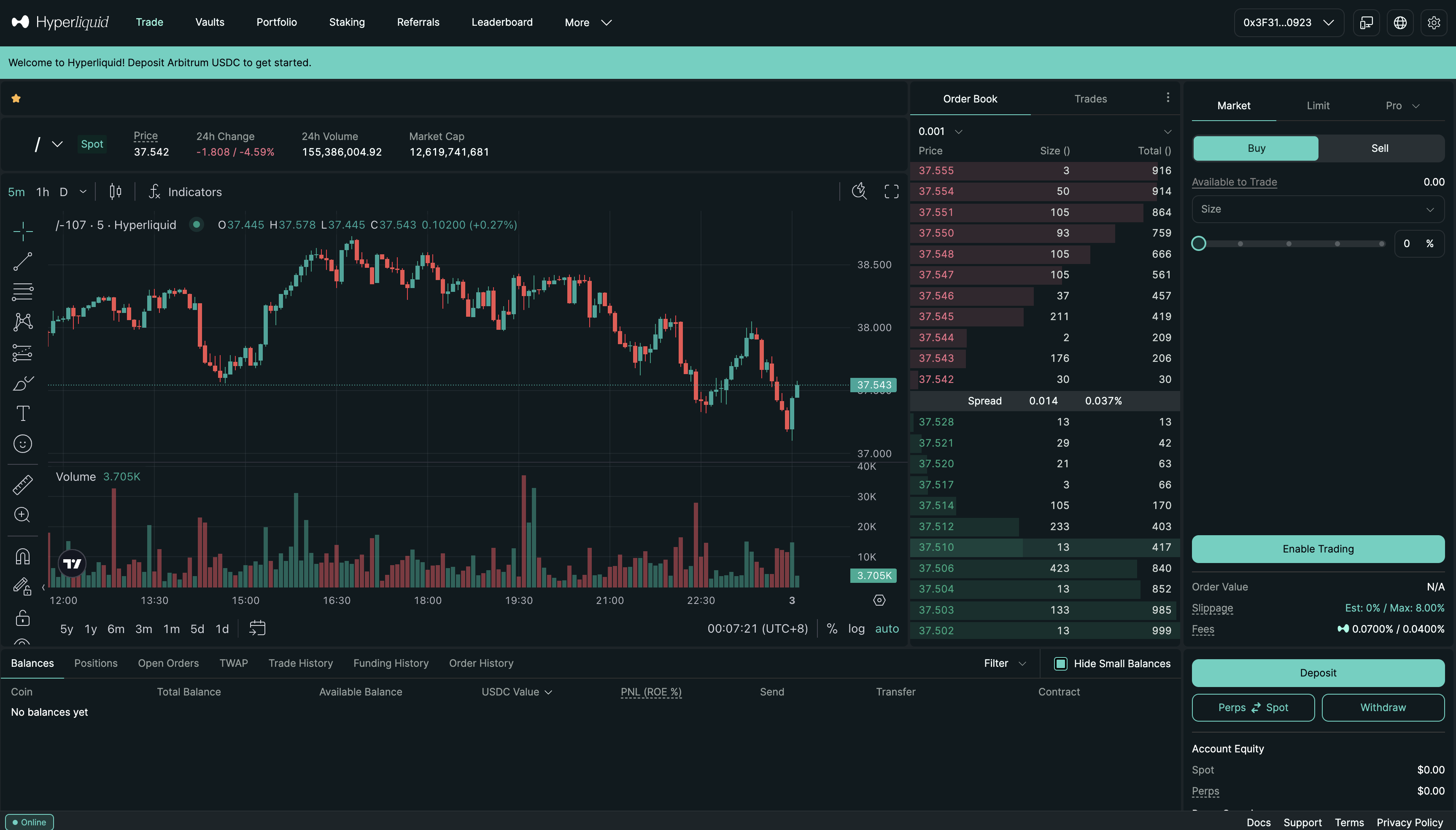The height and width of the screenshot is (830, 1456).
Task: Open candlestick chart style selector
Action: pos(115,191)
